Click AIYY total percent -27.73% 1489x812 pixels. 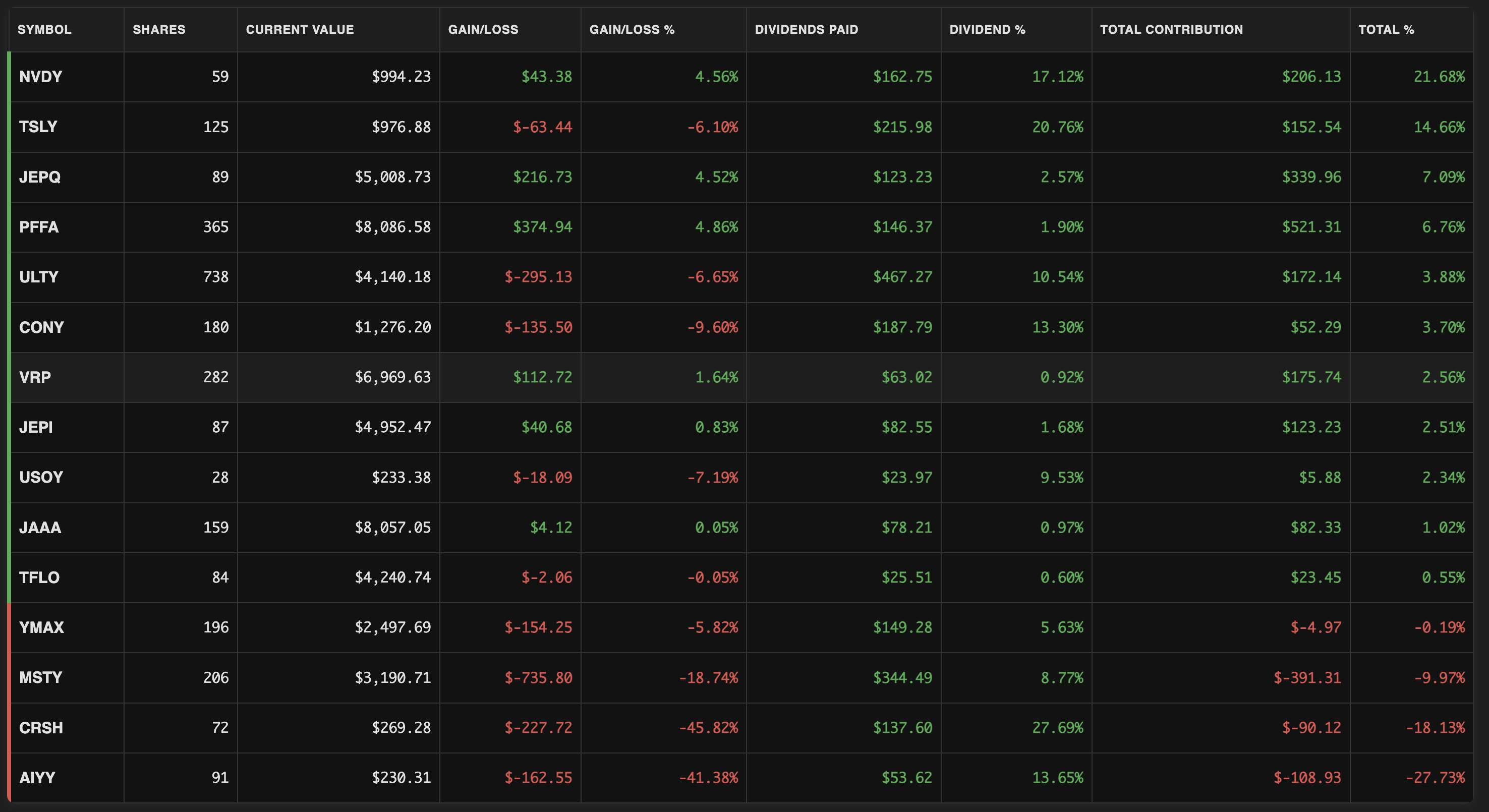tap(1435, 777)
